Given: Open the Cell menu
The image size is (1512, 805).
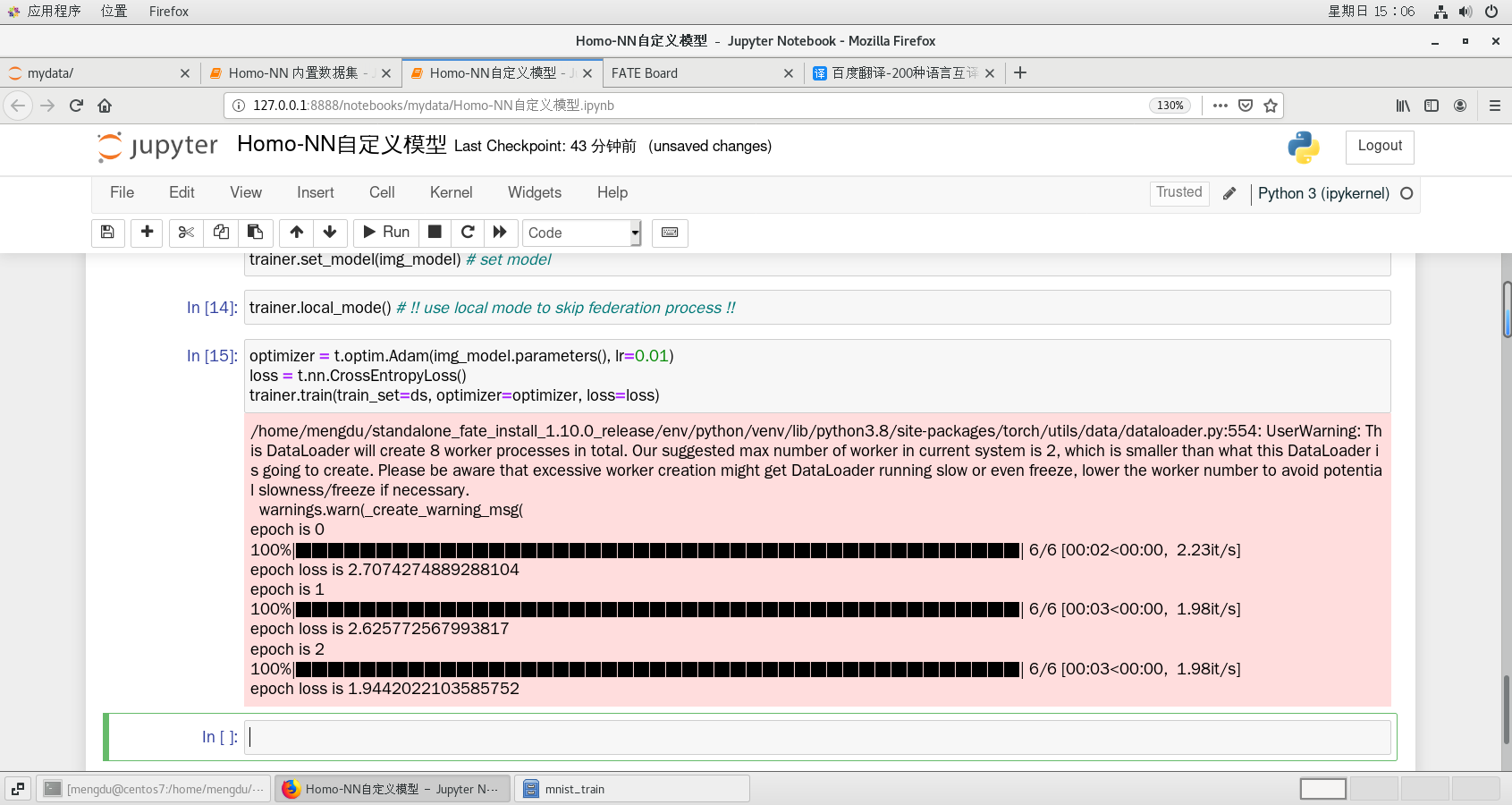Looking at the screenshot, I should click(382, 192).
